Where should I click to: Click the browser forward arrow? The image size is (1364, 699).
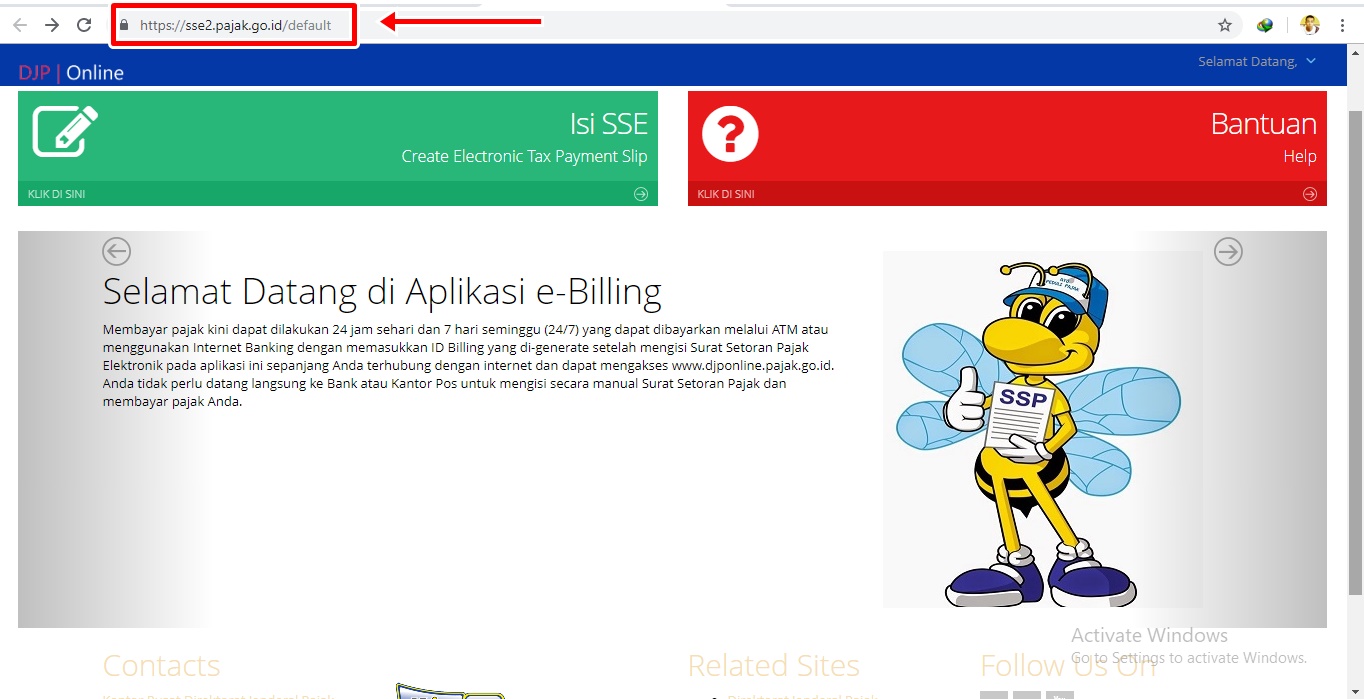(x=52, y=25)
